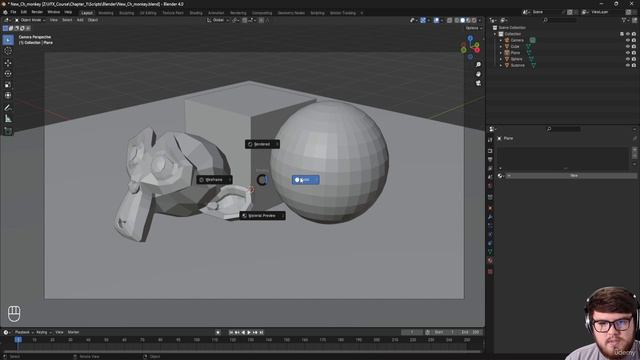
Task: Select the Scale tool
Action: click(x=8, y=85)
